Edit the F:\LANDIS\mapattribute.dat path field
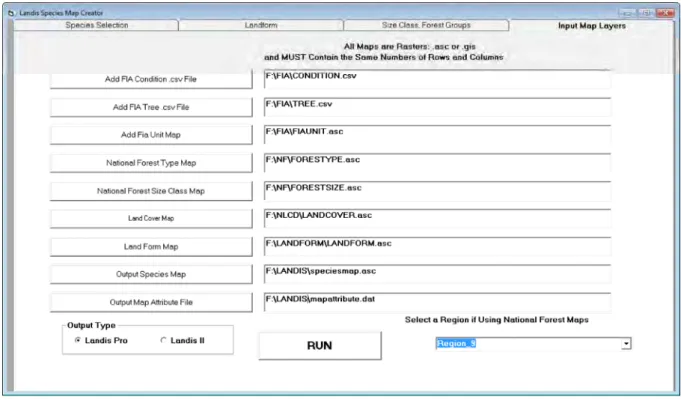 pyautogui.click(x=437, y=302)
